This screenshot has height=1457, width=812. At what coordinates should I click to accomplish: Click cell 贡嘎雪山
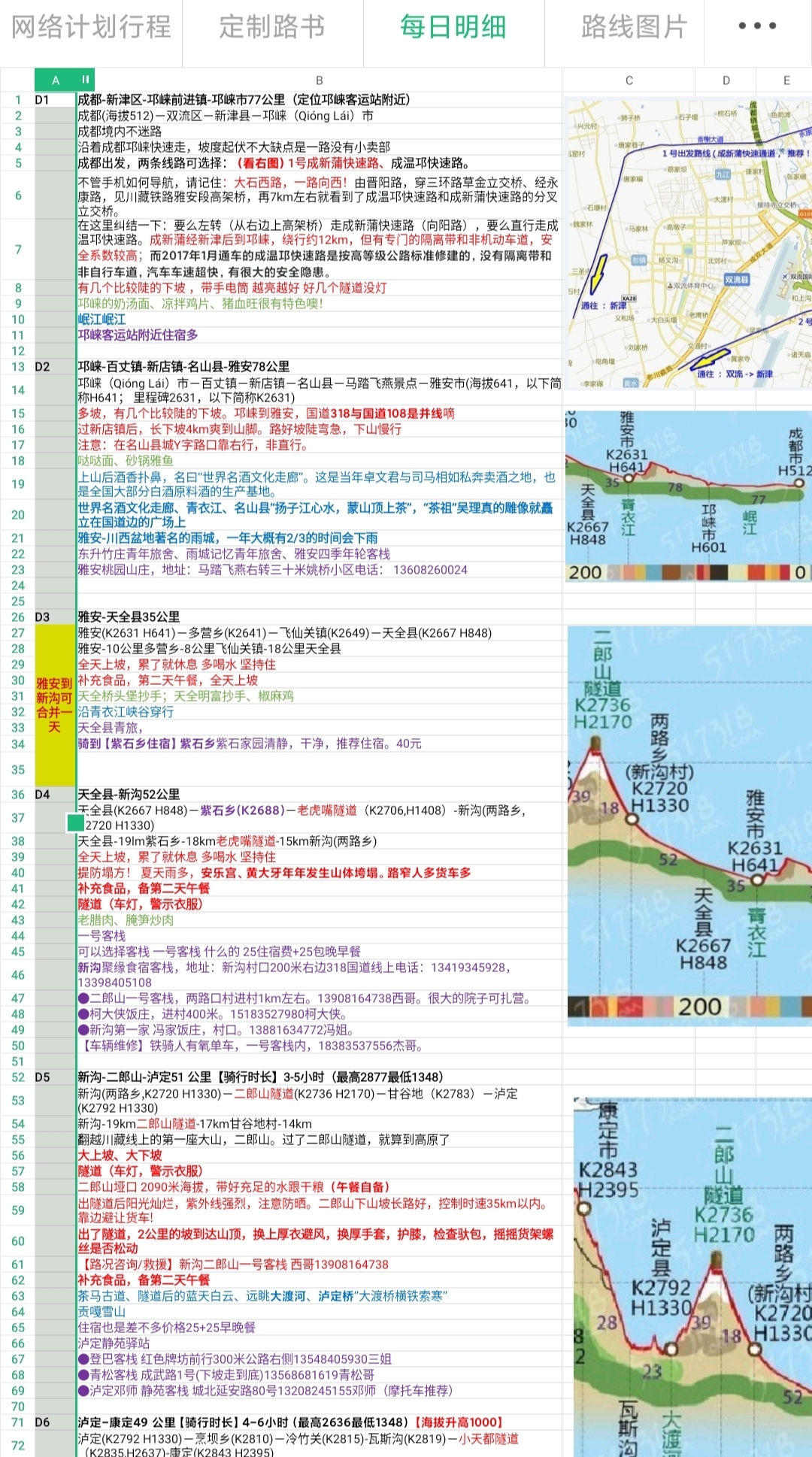coord(319,1312)
